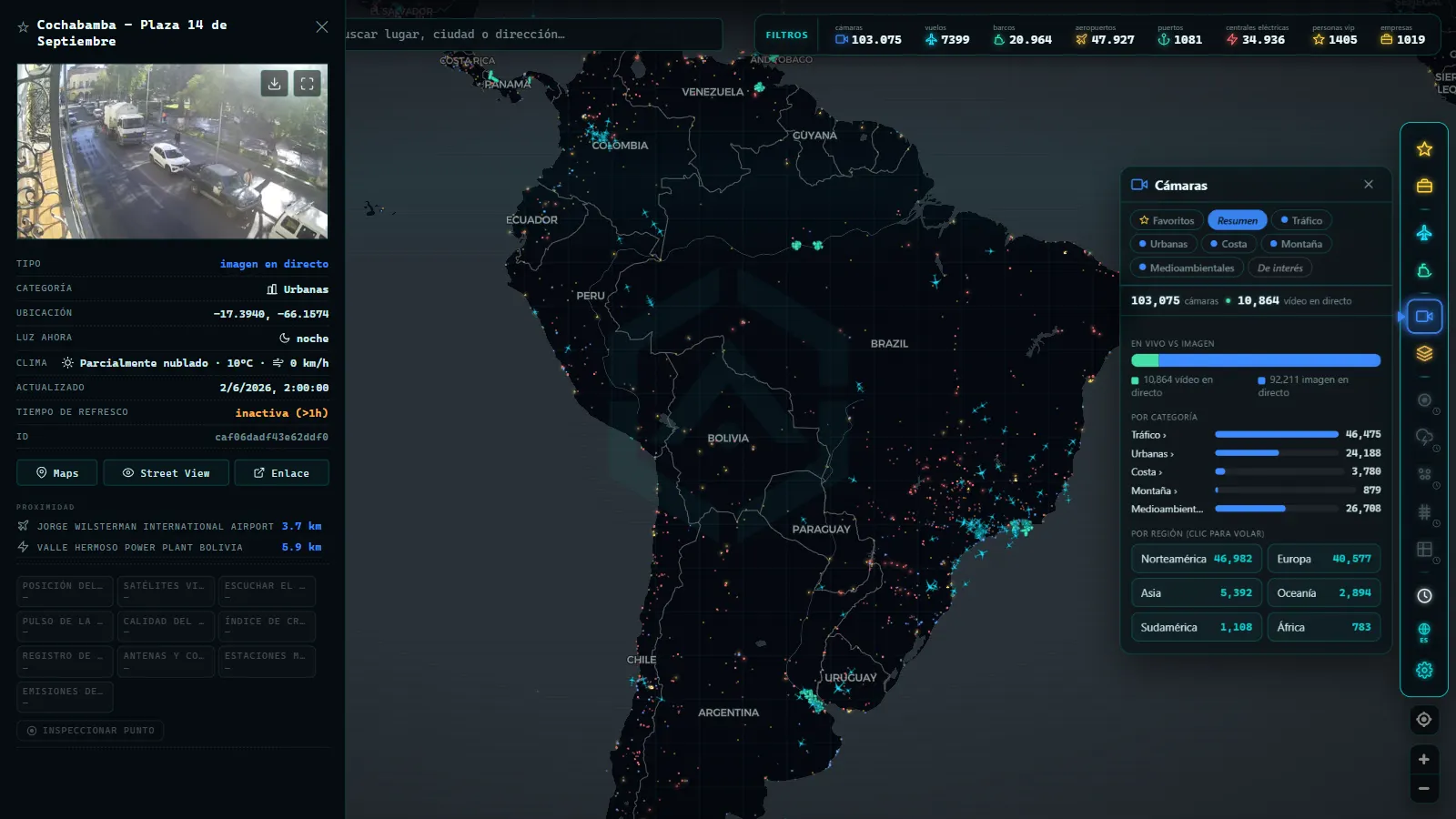Click the en vivo vs imagen bar
The height and width of the screenshot is (819, 1456).
[1256, 360]
